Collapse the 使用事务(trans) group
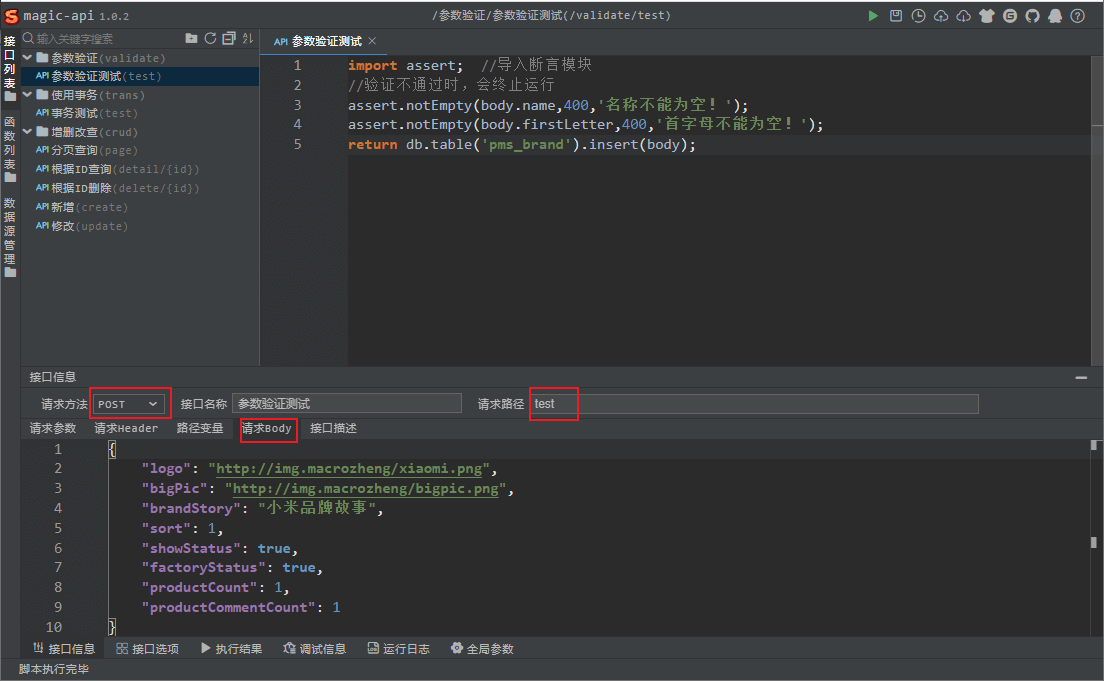The width and height of the screenshot is (1104, 681). pyautogui.click(x=27, y=94)
